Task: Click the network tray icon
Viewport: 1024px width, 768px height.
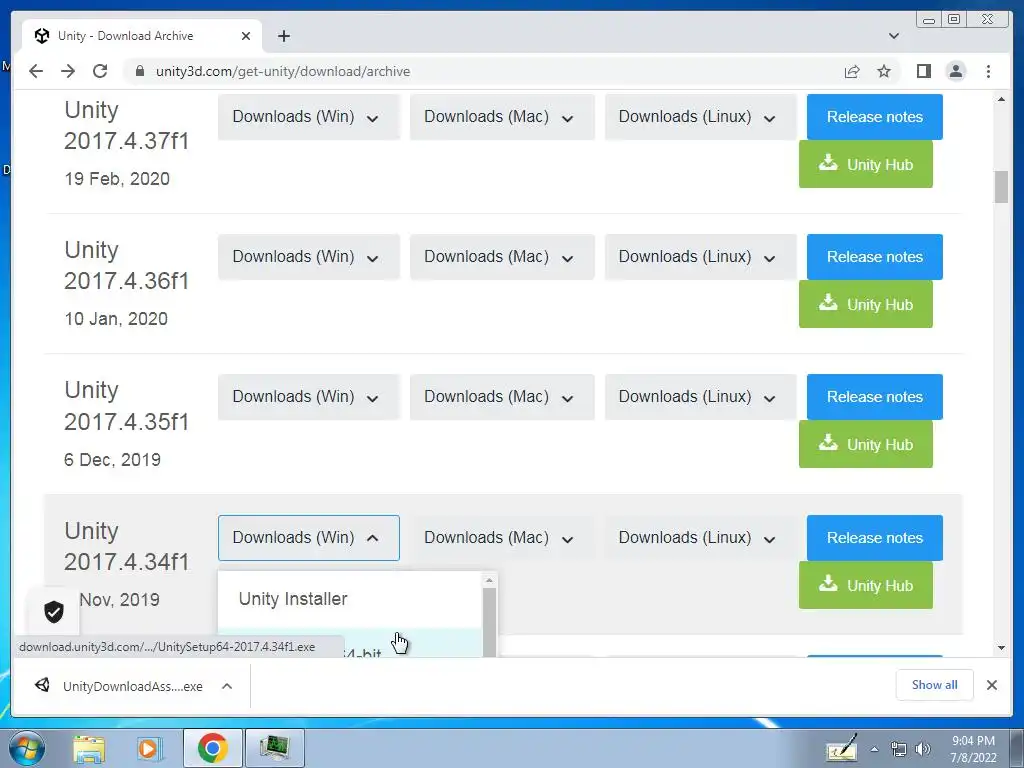Action: pyautogui.click(x=899, y=749)
